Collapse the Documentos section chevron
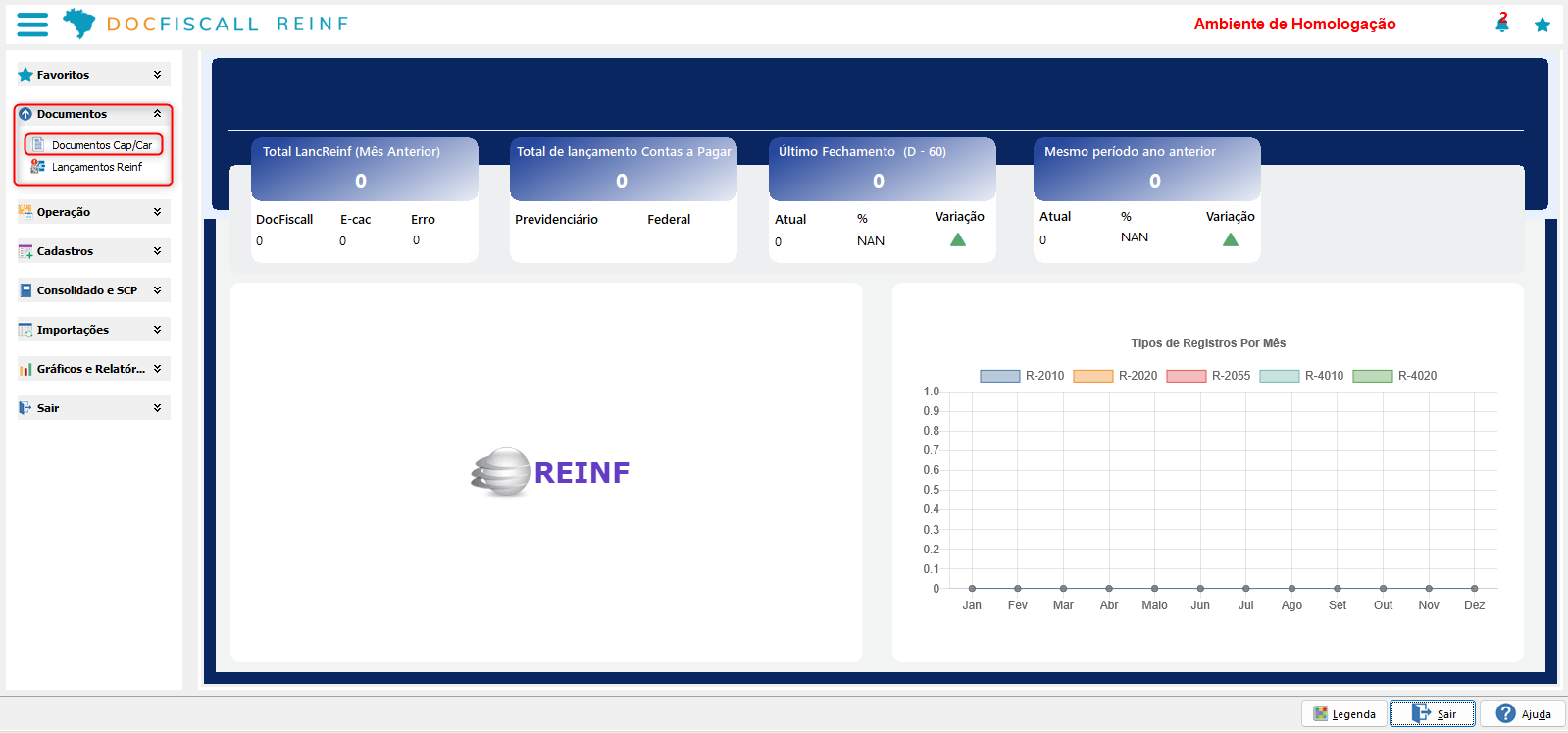 (157, 114)
